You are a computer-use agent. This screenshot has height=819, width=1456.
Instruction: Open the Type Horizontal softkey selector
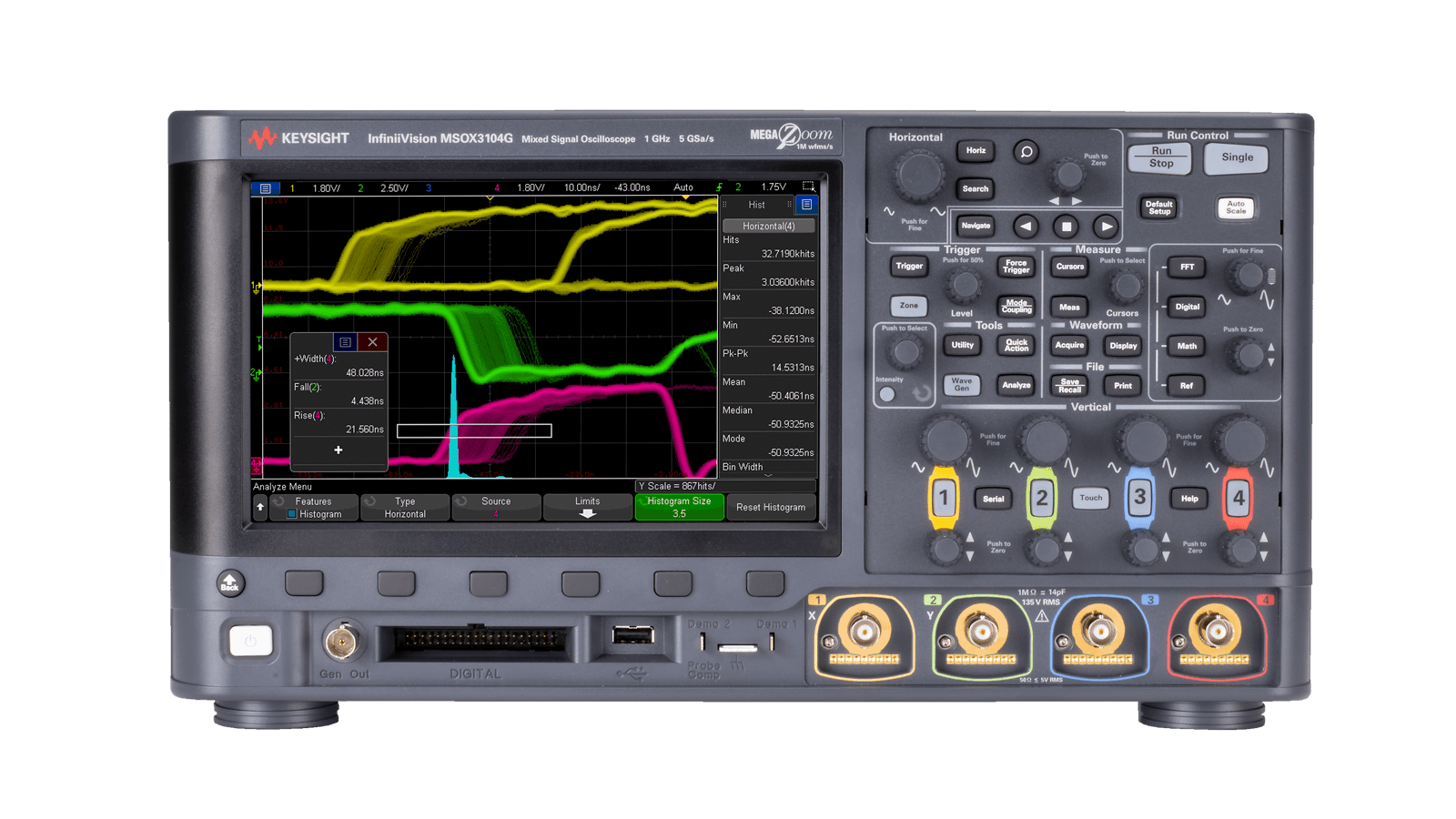tap(405, 507)
